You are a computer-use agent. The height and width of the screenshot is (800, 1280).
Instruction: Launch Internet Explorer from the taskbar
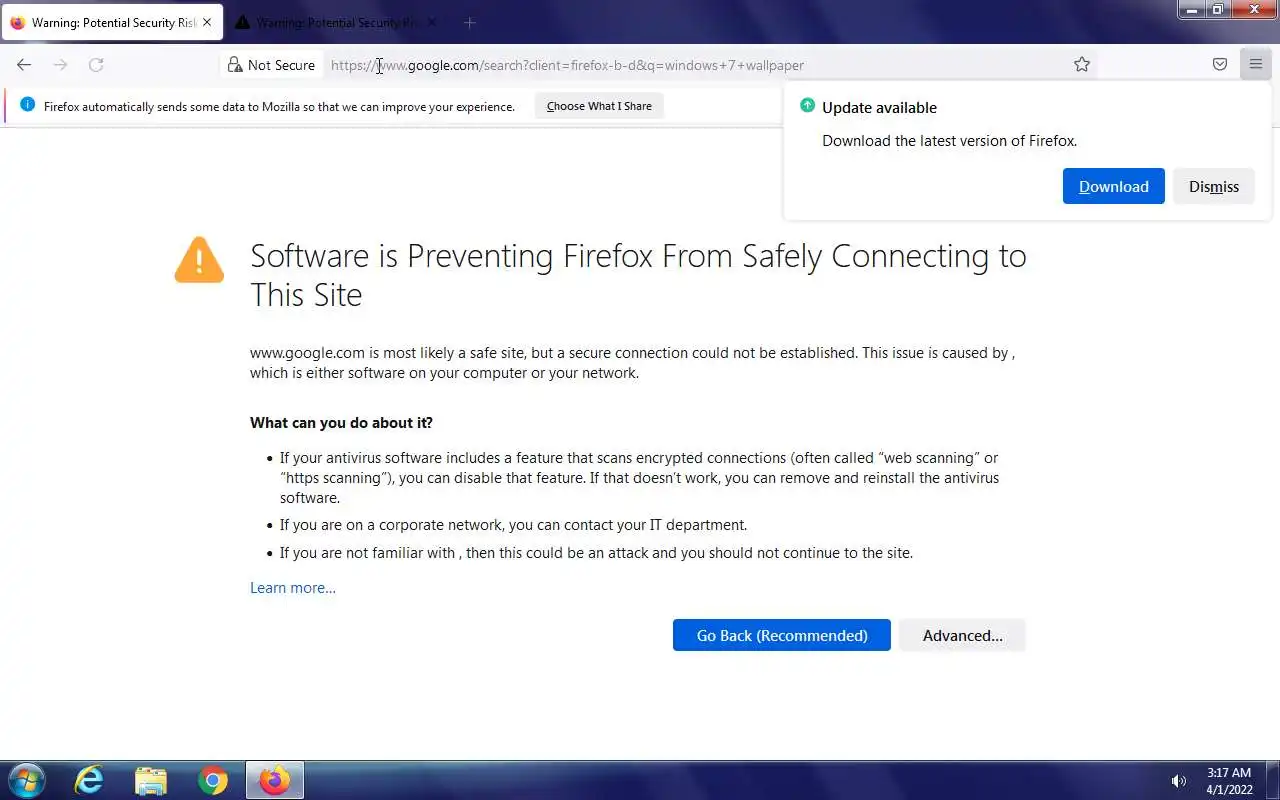(x=89, y=780)
